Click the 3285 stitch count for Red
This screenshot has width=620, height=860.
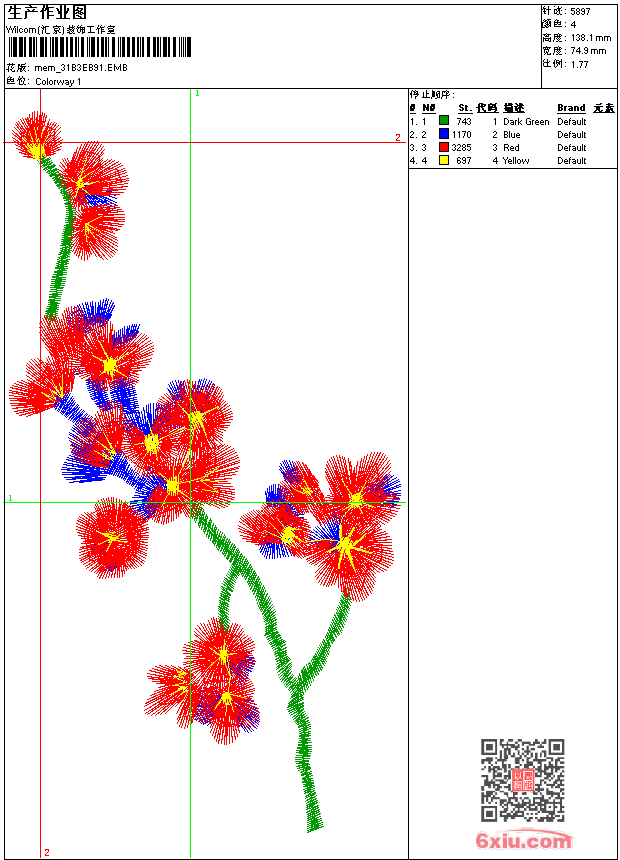tap(461, 148)
